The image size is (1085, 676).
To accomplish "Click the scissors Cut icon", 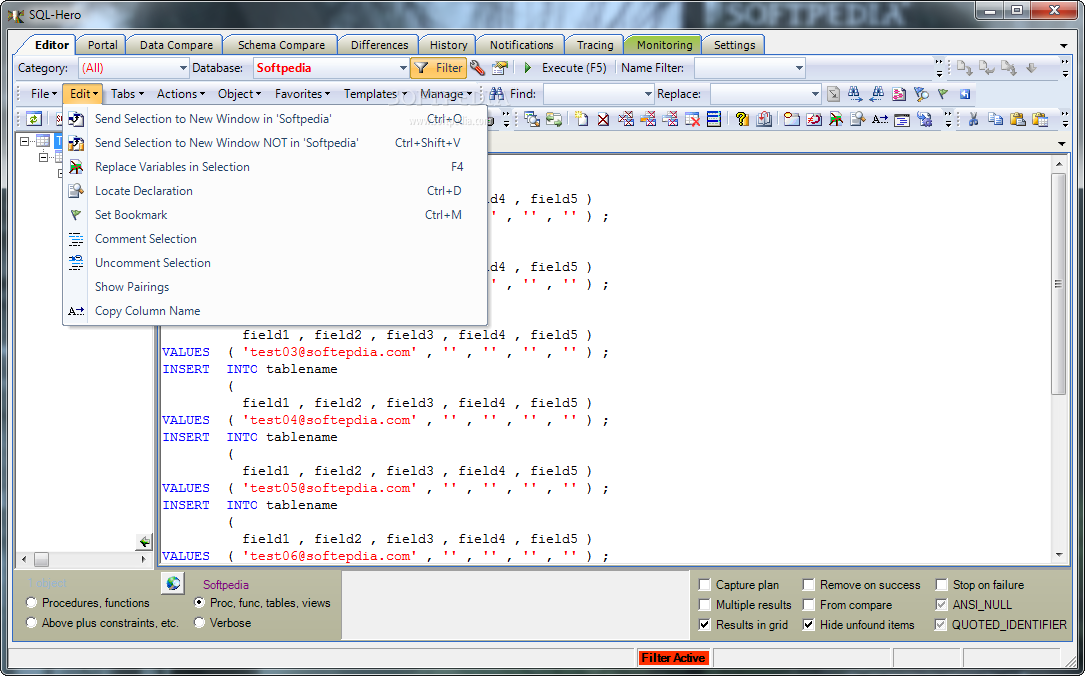I will [x=973, y=119].
